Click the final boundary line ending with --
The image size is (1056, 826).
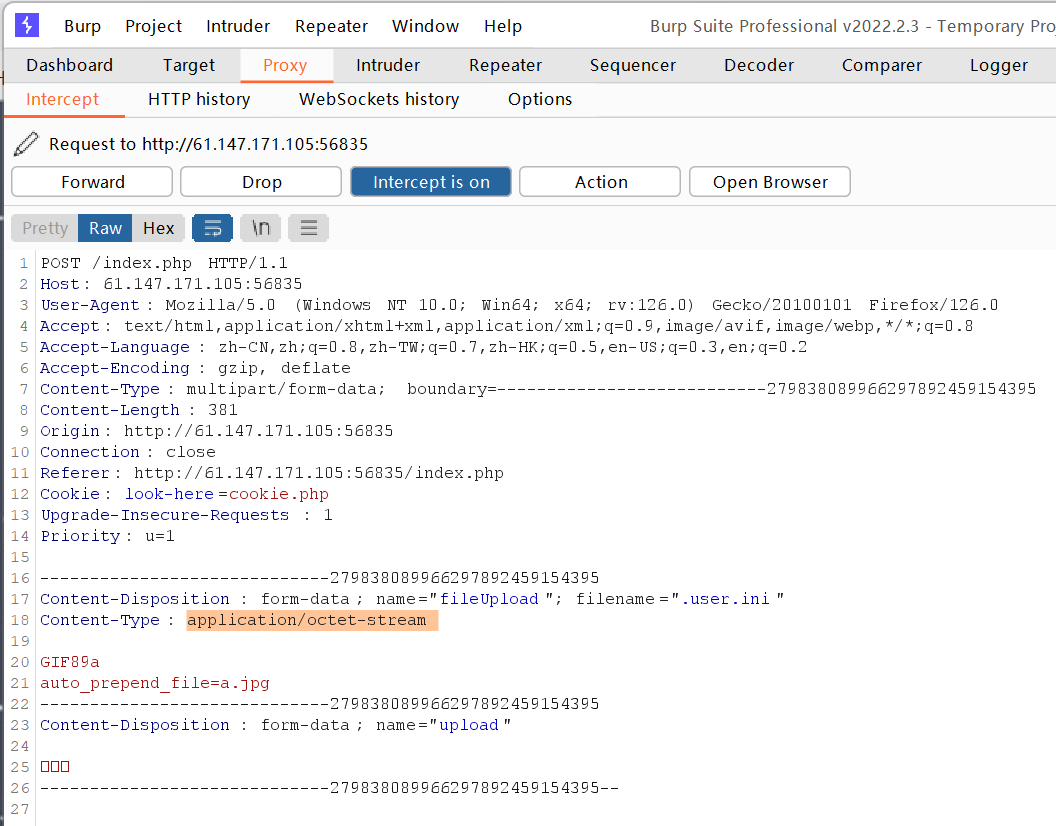(329, 788)
